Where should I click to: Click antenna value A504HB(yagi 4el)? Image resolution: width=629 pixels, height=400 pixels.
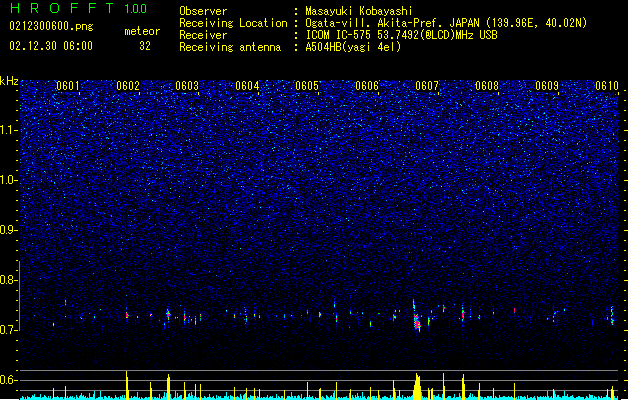pos(353,47)
